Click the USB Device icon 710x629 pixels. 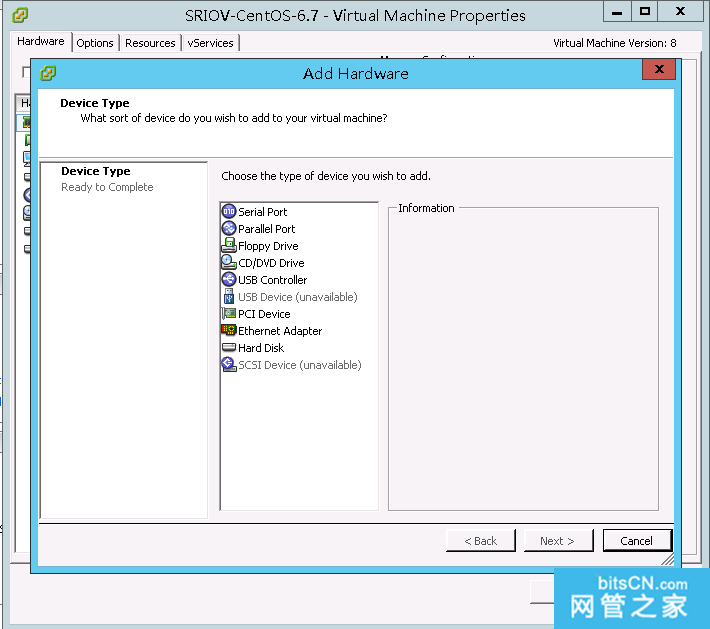[x=229, y=297]
